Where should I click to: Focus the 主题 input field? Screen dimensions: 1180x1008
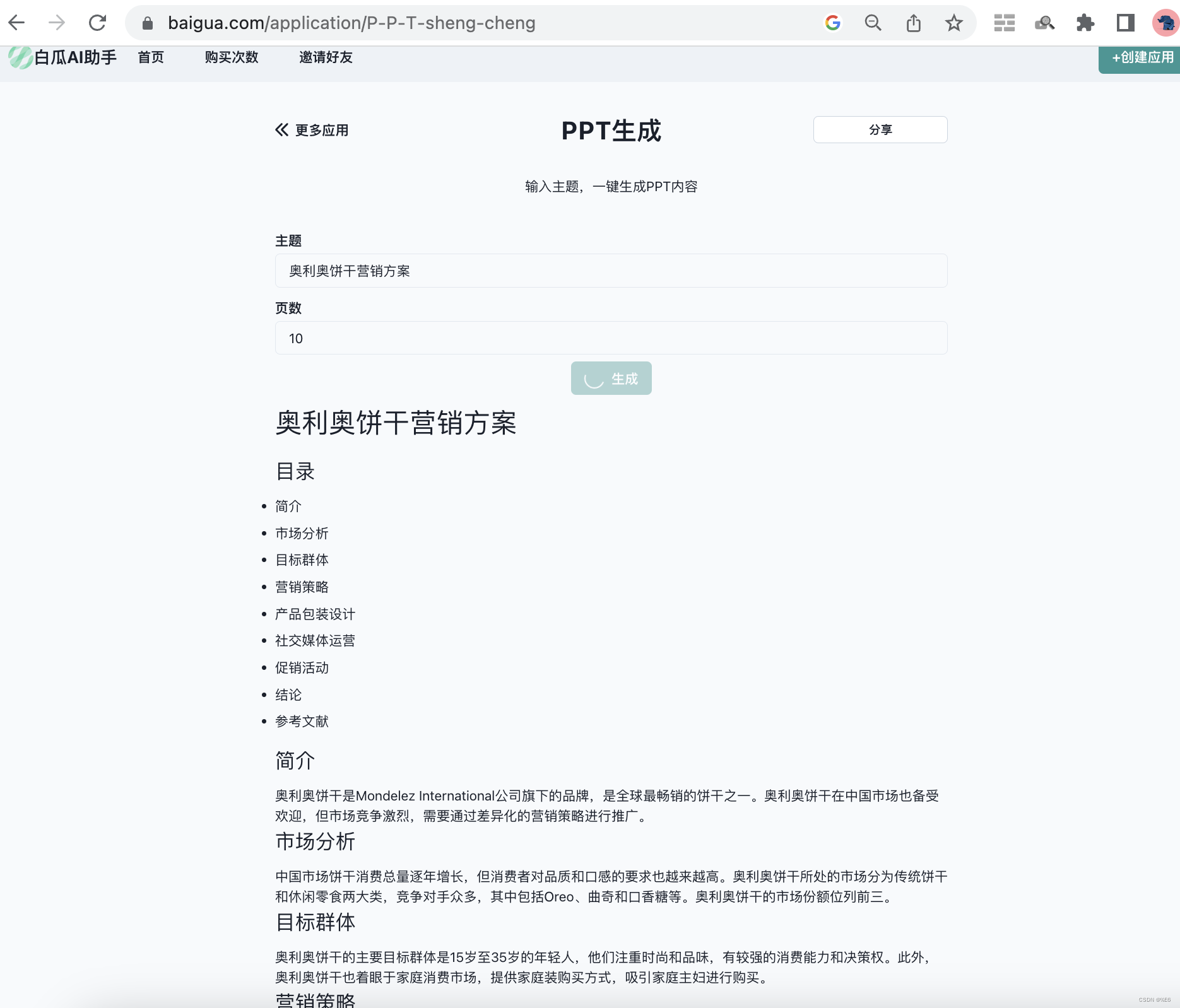[x=611, y=271]
